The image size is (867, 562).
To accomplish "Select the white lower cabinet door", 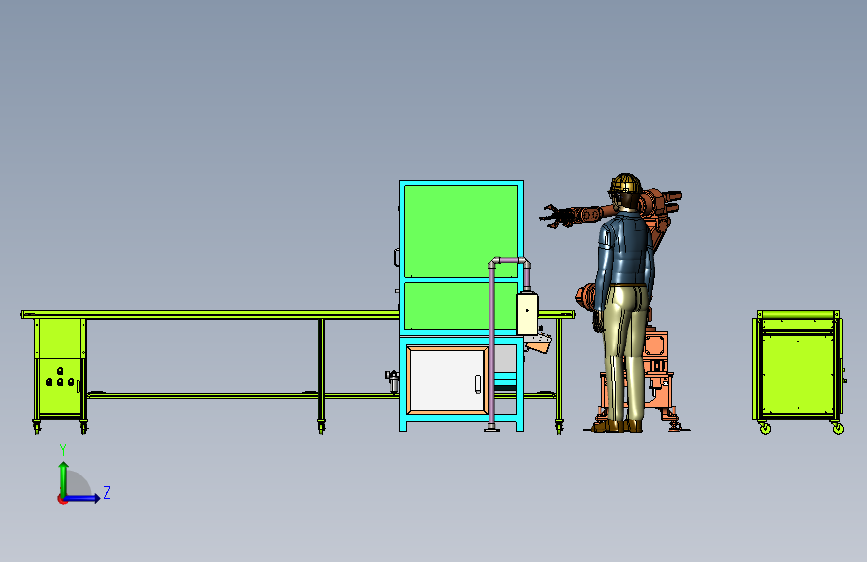I will coord(447,380).
